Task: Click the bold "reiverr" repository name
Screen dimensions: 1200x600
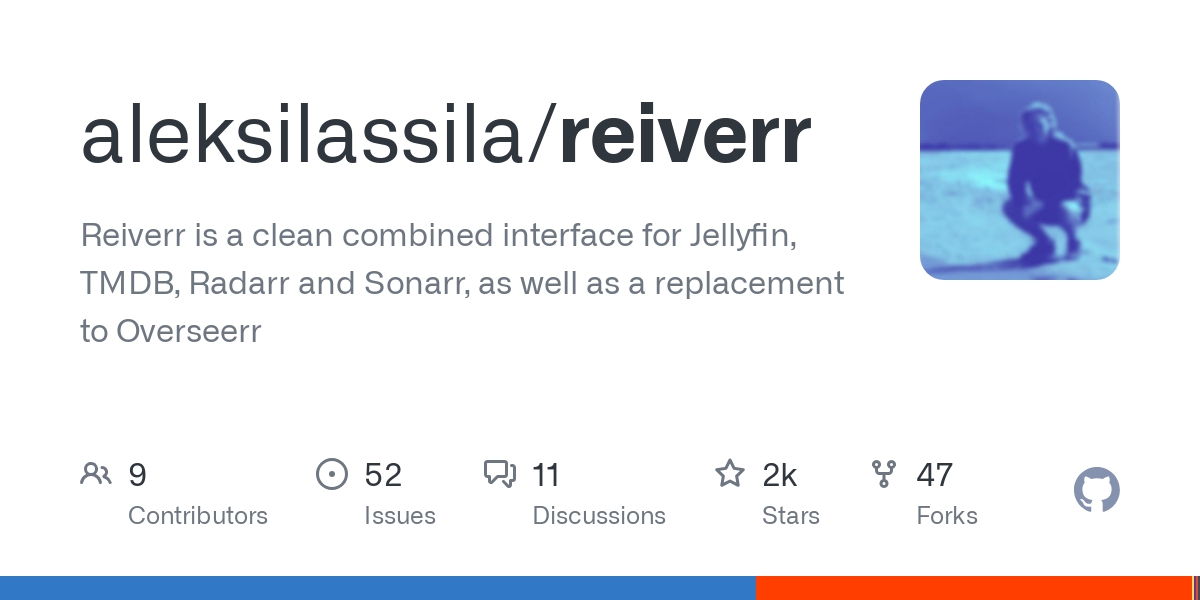Action: pos(684,136)
